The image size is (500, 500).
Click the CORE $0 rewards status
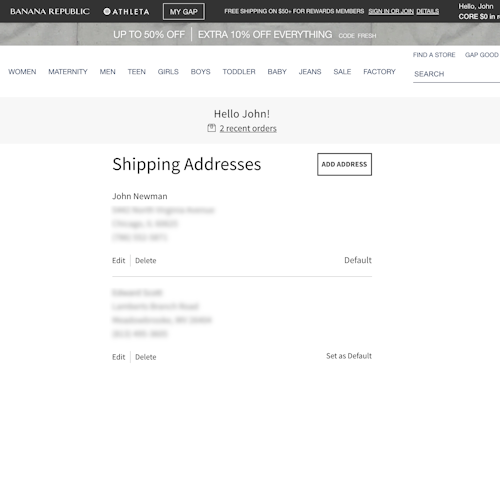coord(479,16)
